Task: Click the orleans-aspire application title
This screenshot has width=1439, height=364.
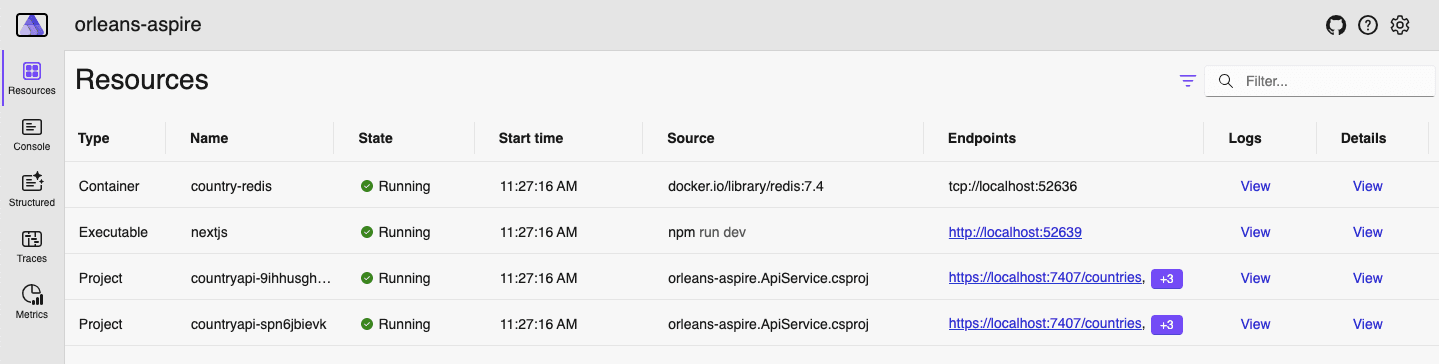Action: pos(138,25)
